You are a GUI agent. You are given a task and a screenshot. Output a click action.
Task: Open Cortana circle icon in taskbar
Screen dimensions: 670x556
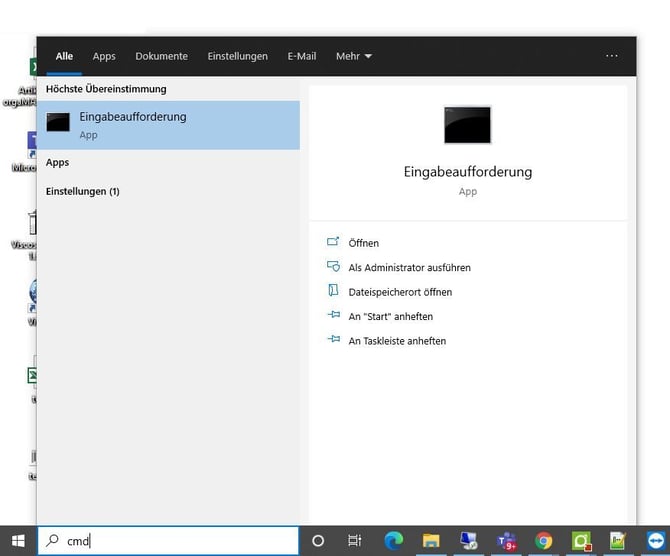click(318, 541)
